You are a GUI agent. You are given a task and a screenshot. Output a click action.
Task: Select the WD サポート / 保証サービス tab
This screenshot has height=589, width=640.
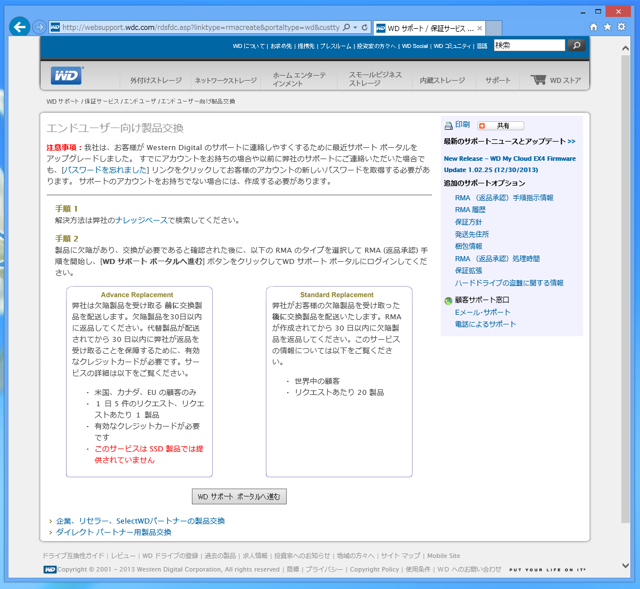[x=429, y=28]
